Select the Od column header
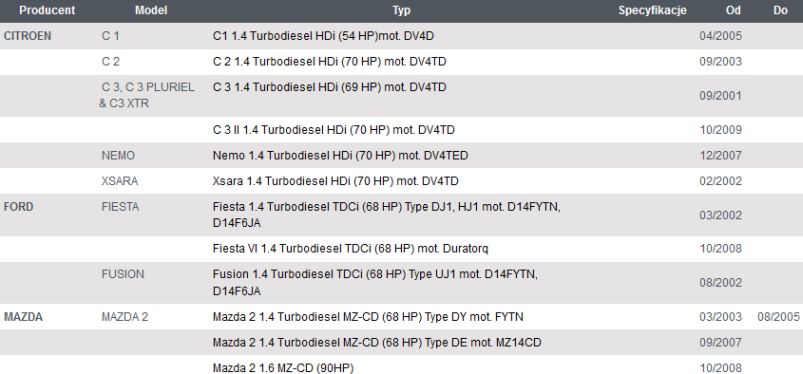Image resolution: width=803 pixels, height=374 pixels. point(733,10)
